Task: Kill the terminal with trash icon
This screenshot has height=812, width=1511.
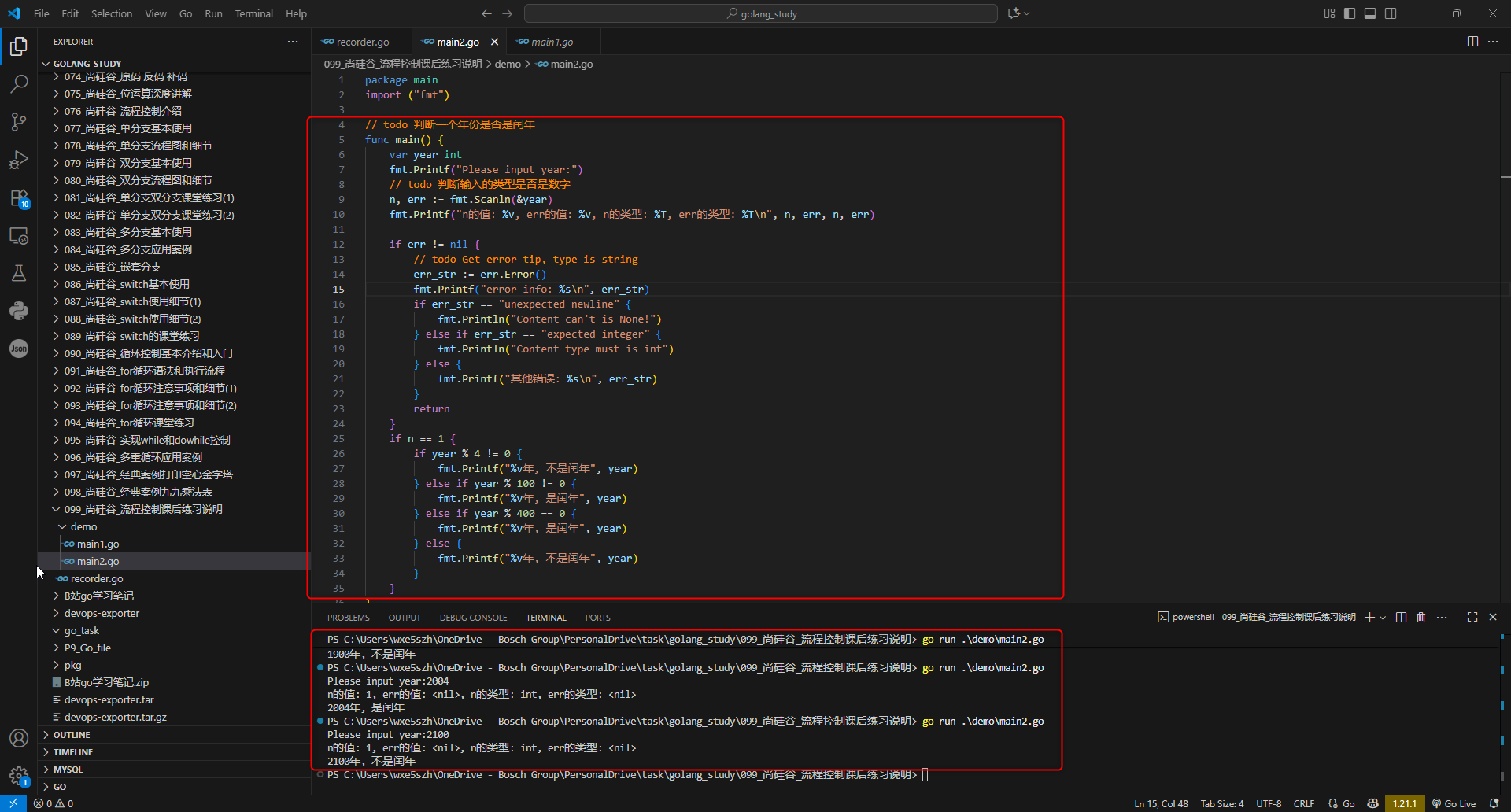Action: tap(1421, 618)
